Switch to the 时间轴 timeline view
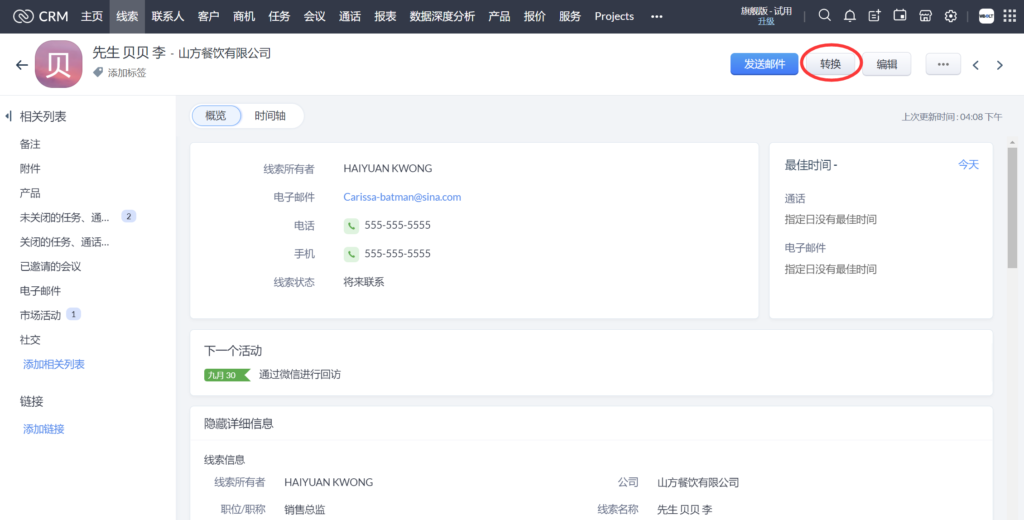The height and width of the screenshot is (520, 1024). [x=270, y=116]
